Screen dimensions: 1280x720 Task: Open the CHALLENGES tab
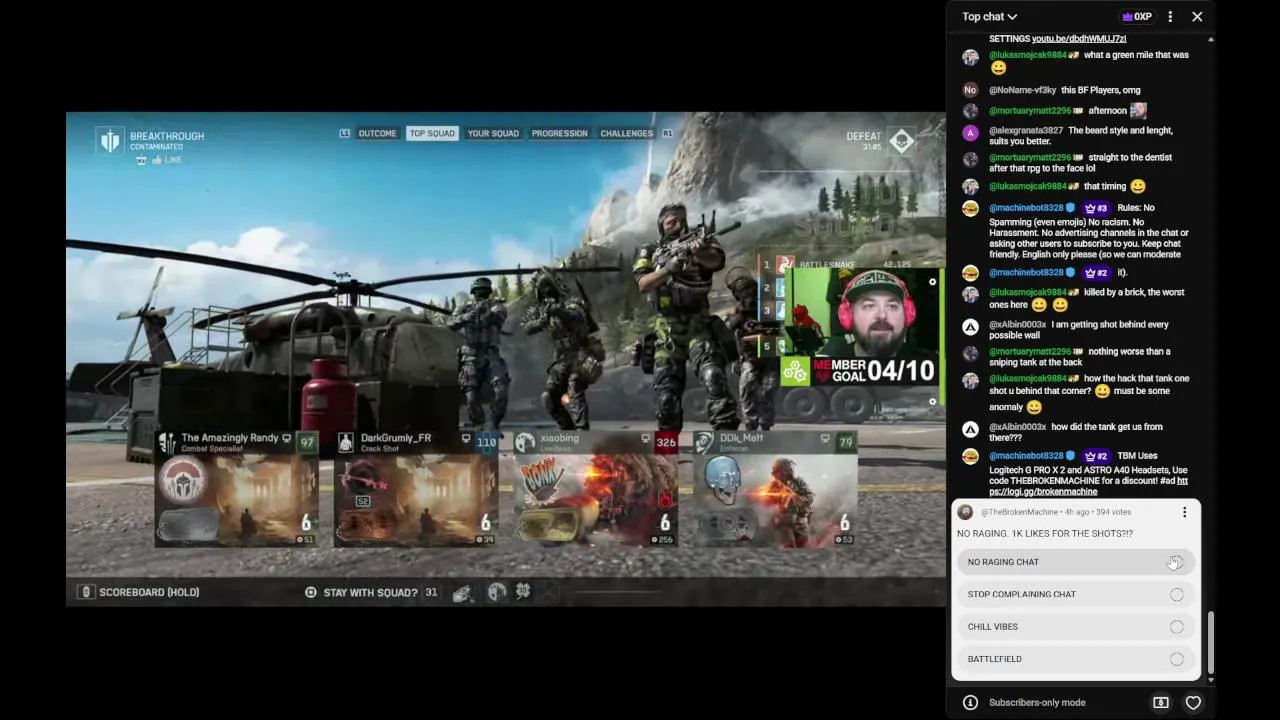[x=627, y=133]
